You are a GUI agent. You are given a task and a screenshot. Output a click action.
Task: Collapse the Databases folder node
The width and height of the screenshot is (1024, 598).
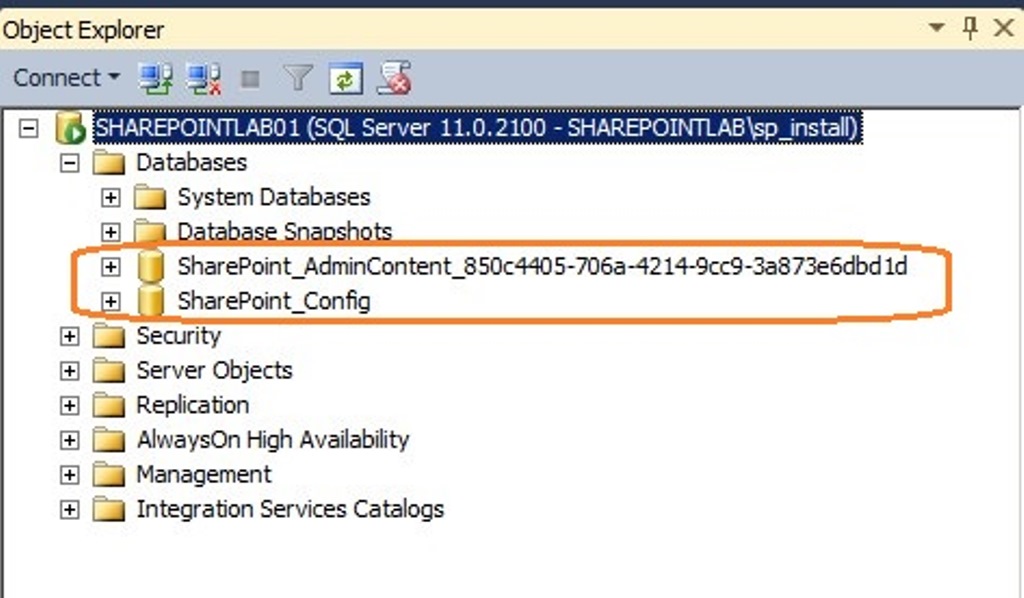pyautogui.click(x=69, y=163)
